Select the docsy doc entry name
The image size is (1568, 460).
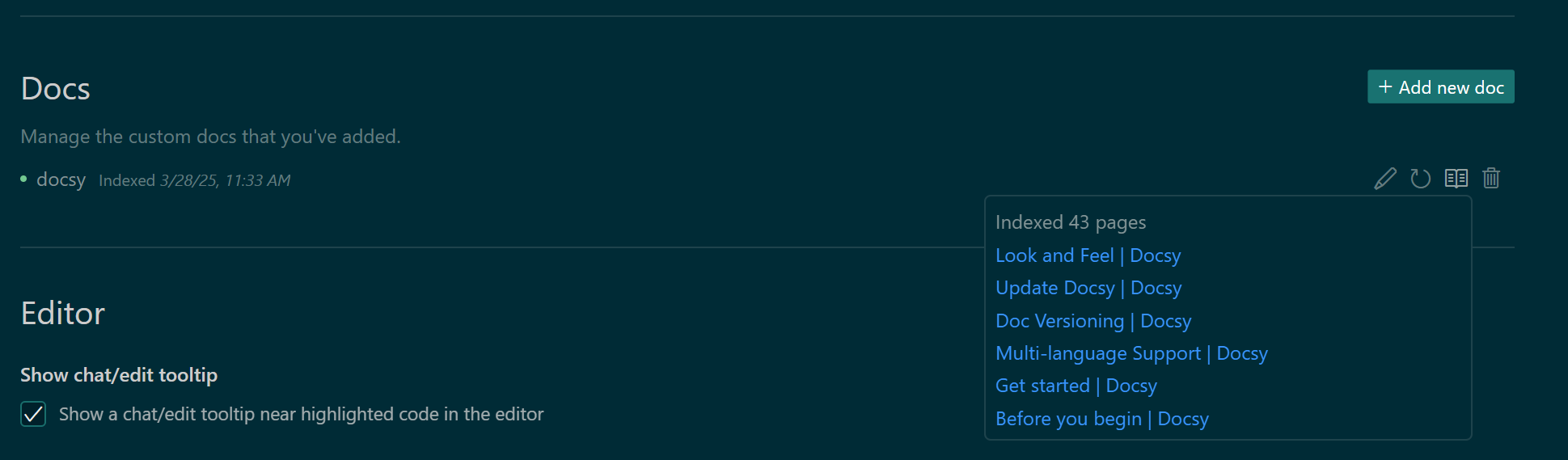[61, 179]
